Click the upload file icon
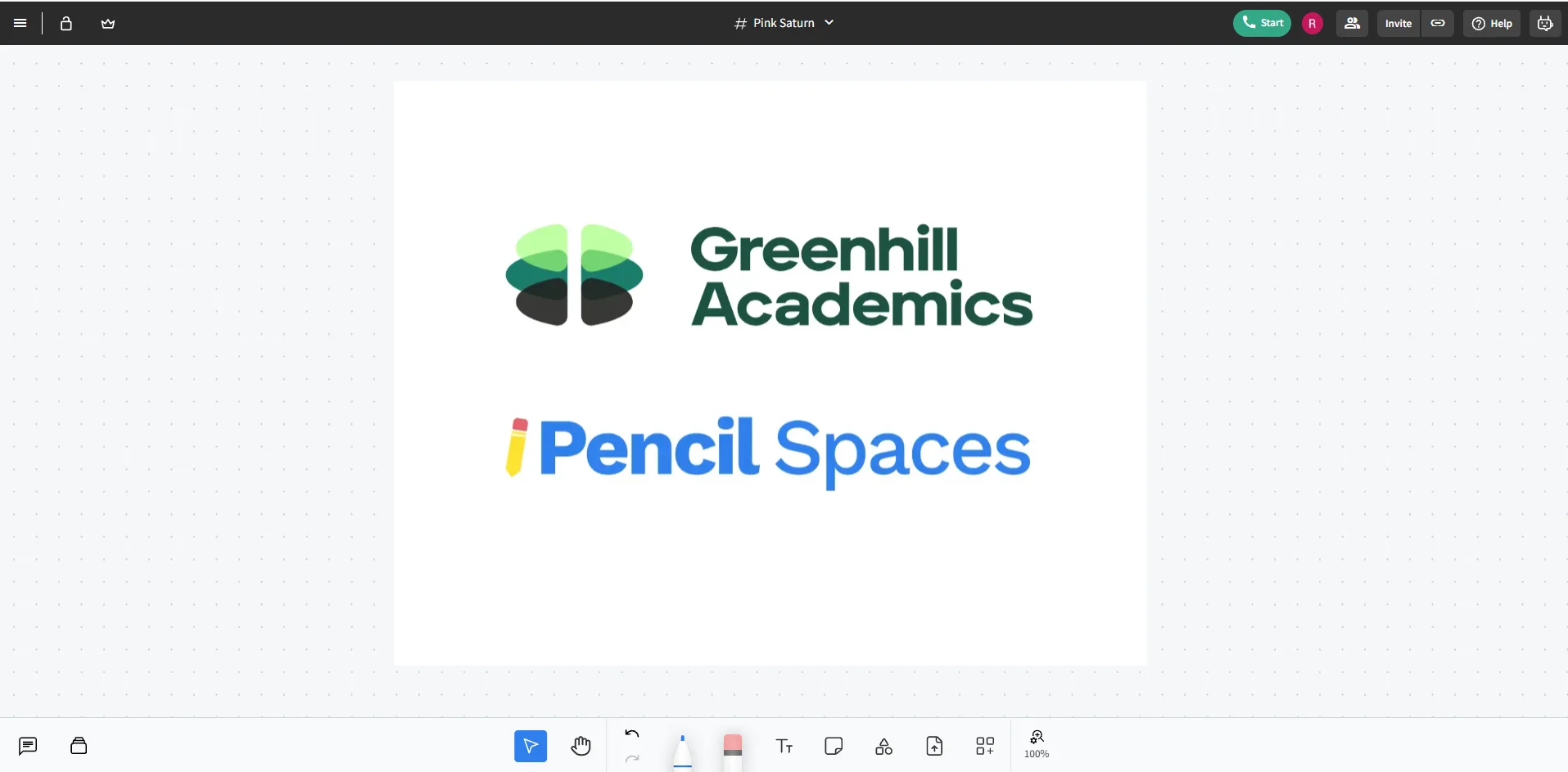Screen dimensions: 1568x772 pos(934,746)
